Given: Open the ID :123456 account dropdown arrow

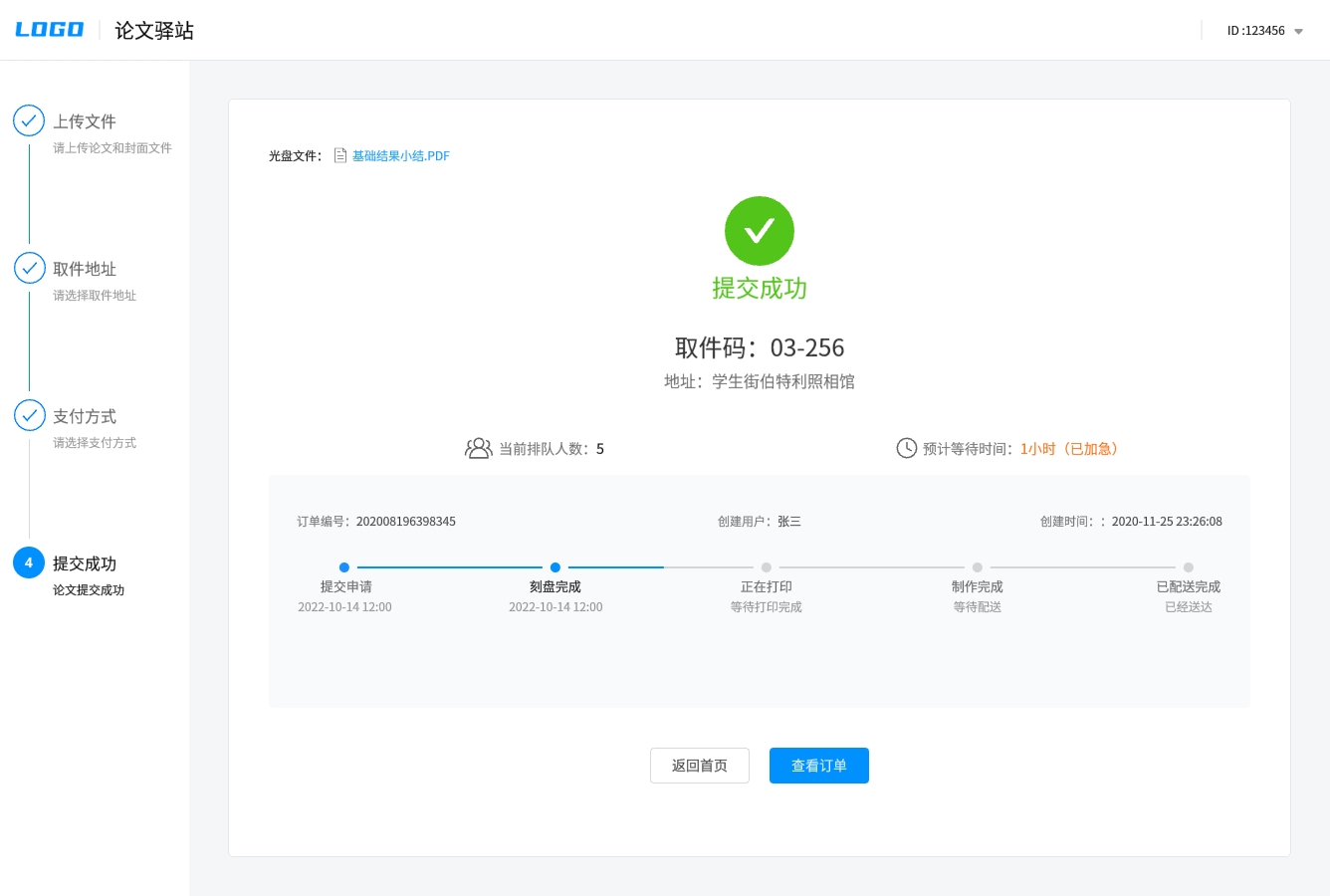Looking at the screenshot, I should click(1298, 32).
